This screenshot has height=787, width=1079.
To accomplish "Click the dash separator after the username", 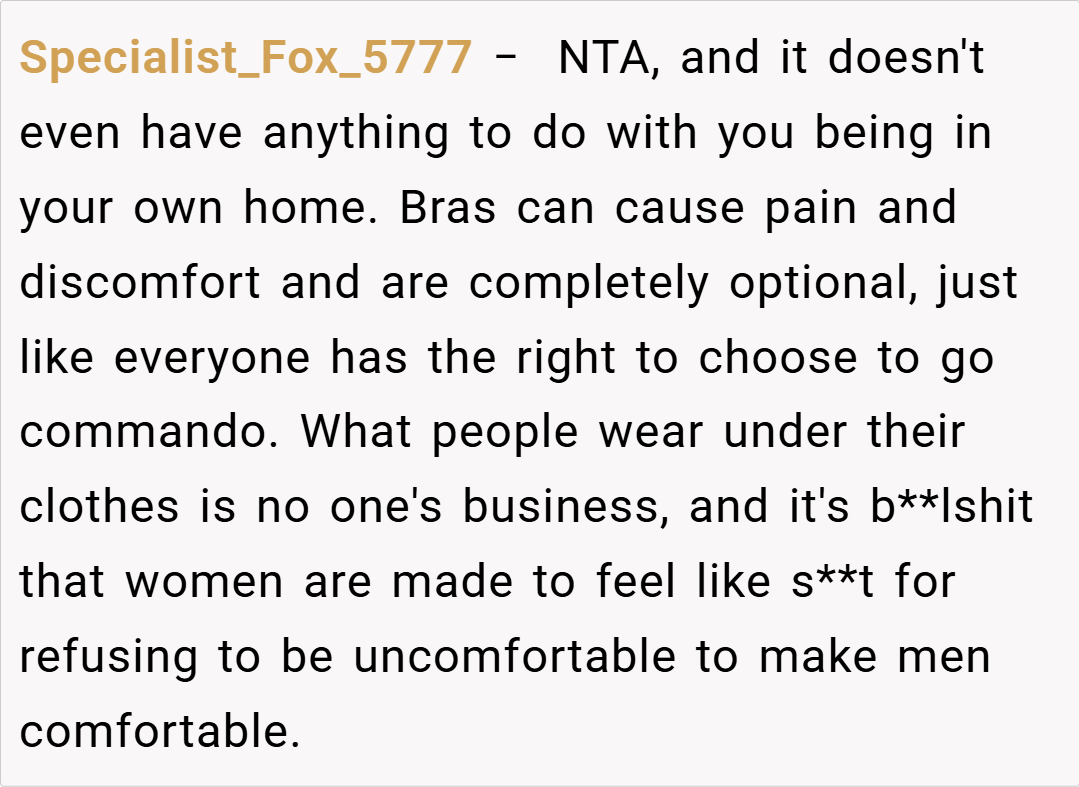I will coord(506,59).
